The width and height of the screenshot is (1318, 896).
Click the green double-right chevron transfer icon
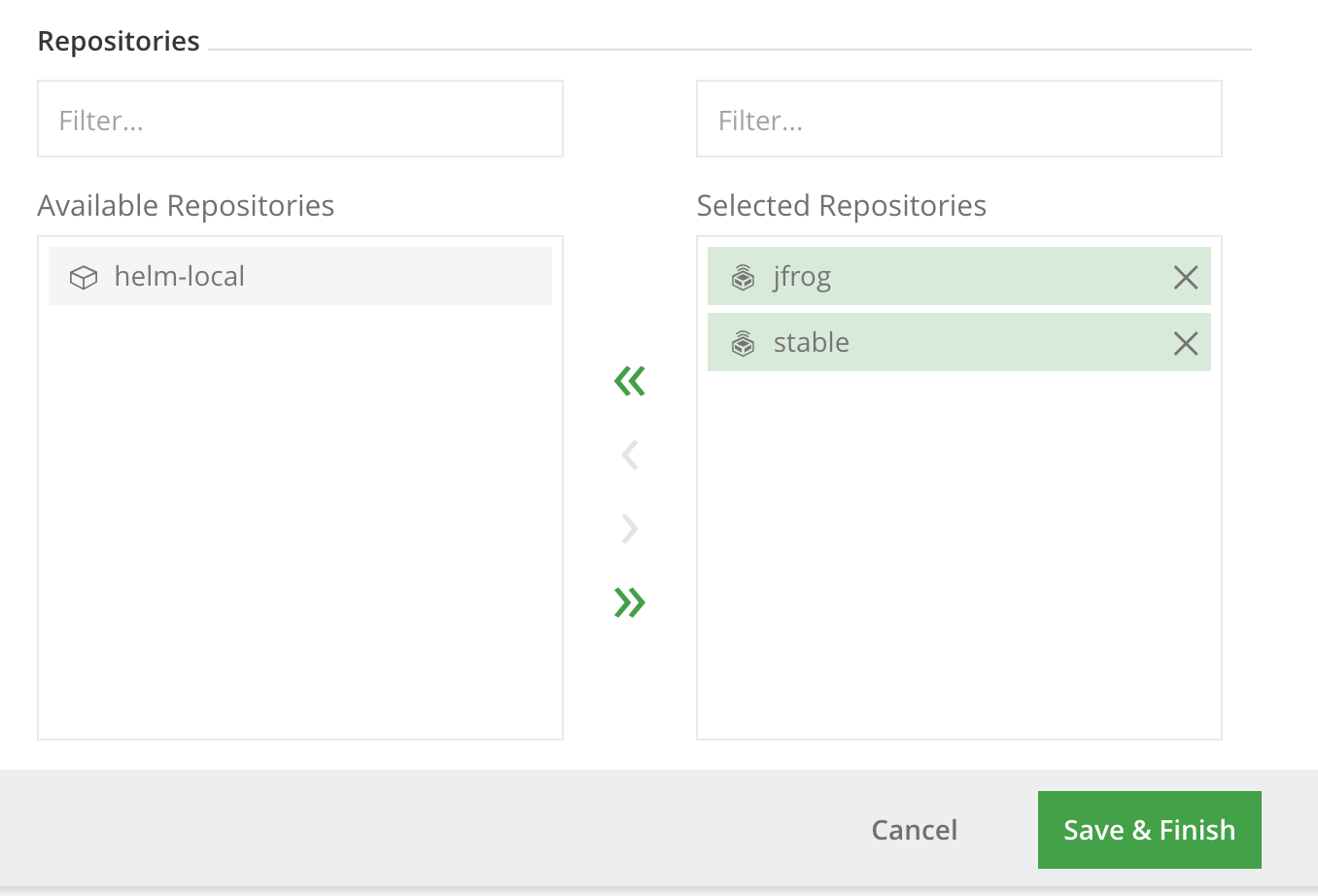pos(629,602)
